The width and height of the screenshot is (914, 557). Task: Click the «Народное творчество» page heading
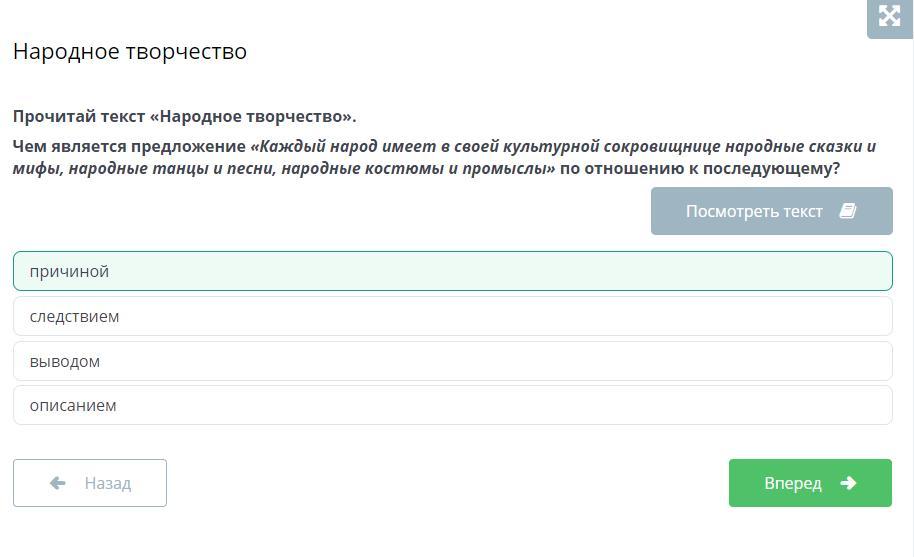pos(130,51)
